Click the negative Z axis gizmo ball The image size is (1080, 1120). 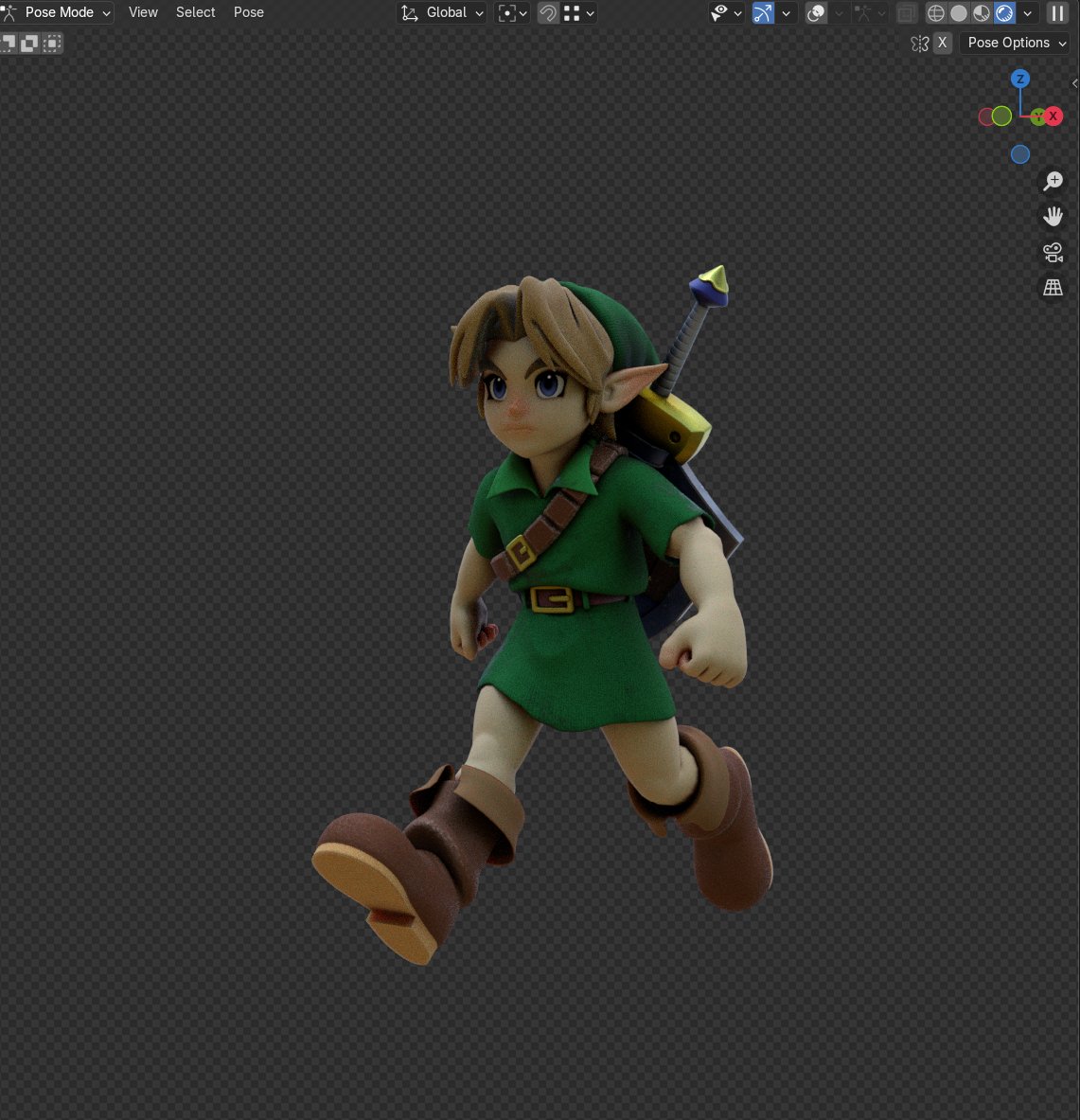pyautogui.click(x=1020, y=154)
